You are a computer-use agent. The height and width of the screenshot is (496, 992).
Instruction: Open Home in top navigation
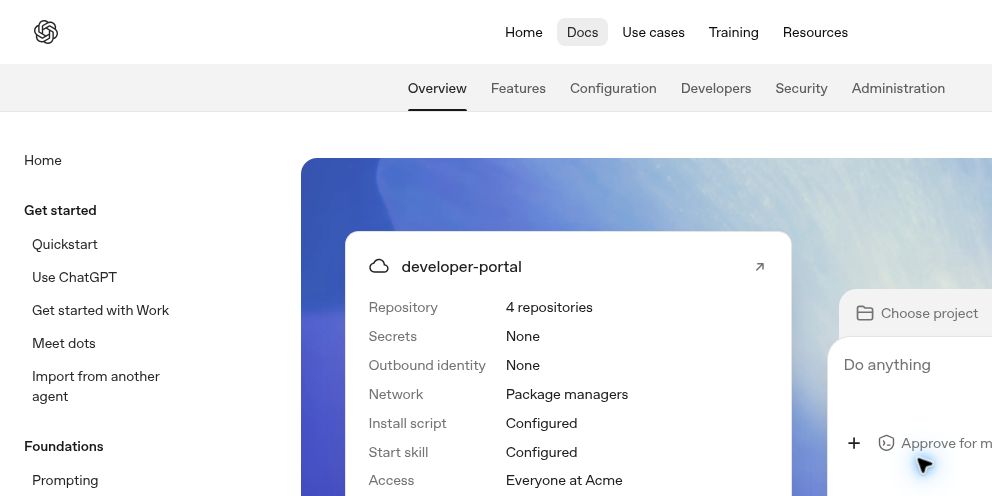[x=523, y=32]
